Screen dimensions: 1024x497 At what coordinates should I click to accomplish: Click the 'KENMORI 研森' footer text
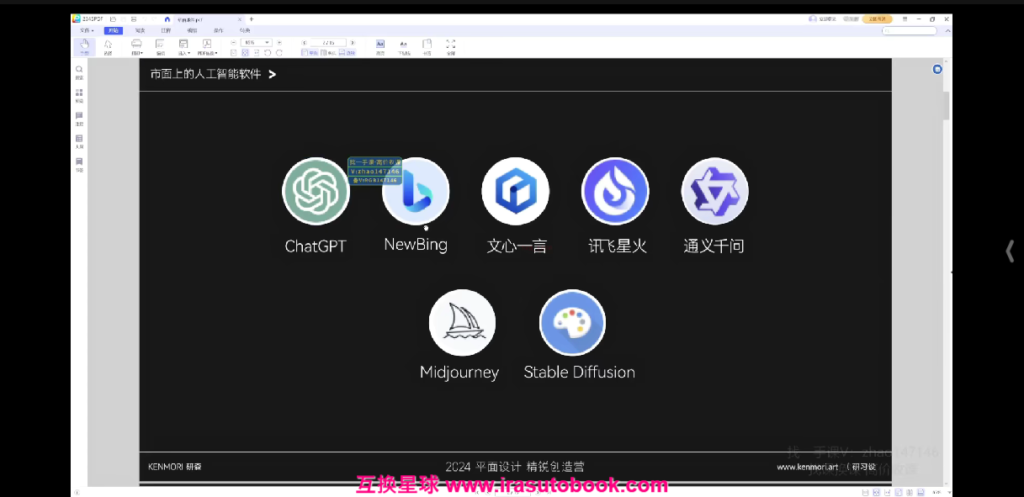click(174, 467)
